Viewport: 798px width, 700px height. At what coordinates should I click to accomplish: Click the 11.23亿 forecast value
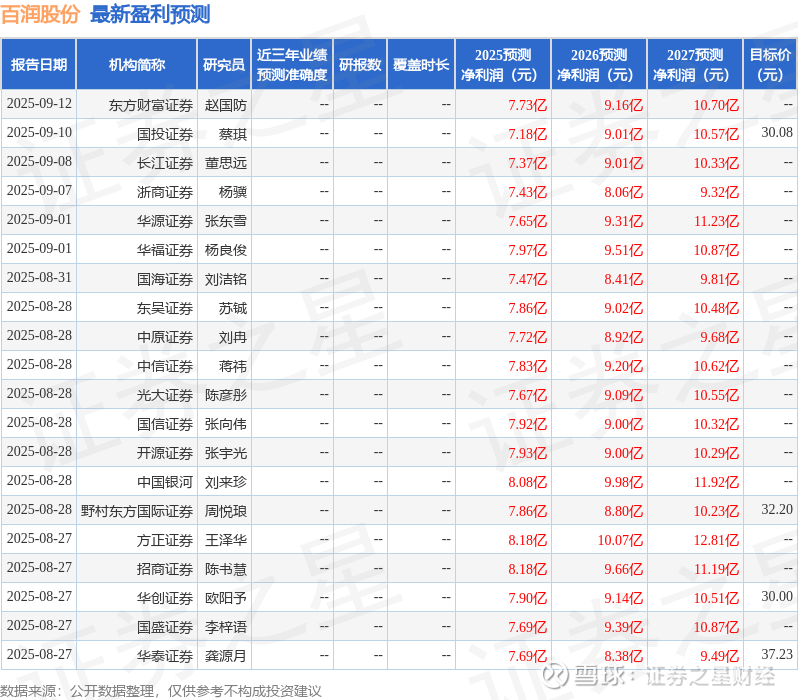click(716, 221)
